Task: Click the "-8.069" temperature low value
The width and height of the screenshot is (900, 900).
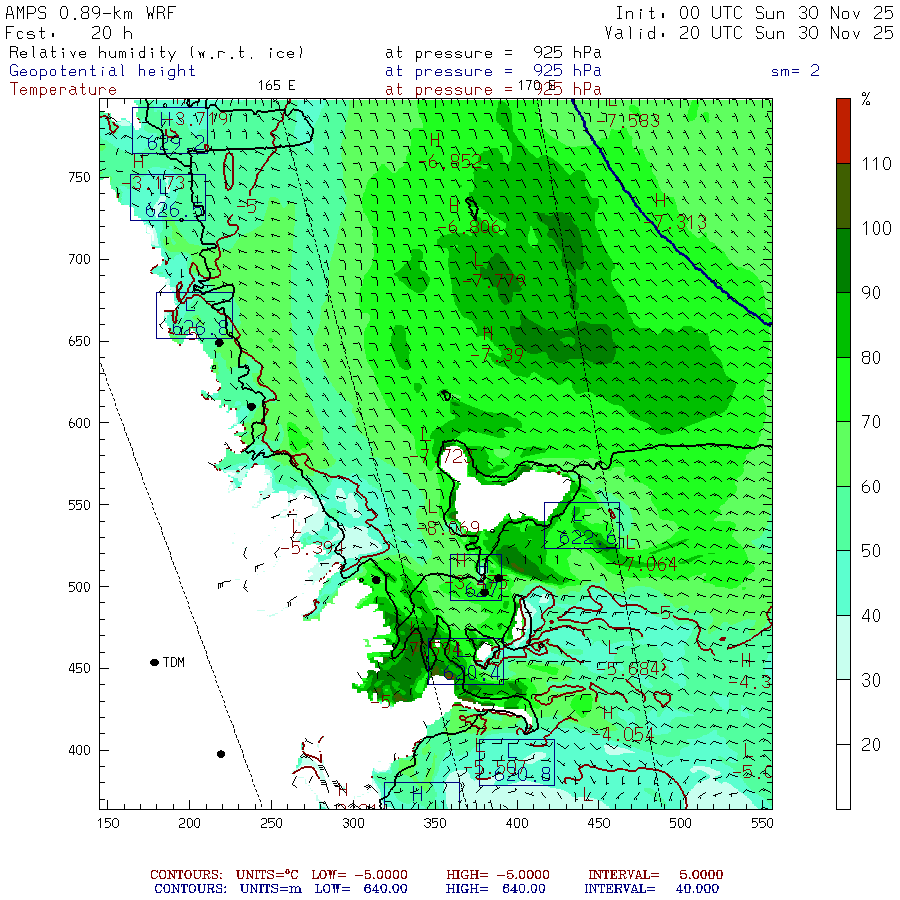Action: click(x=448, y=527)
